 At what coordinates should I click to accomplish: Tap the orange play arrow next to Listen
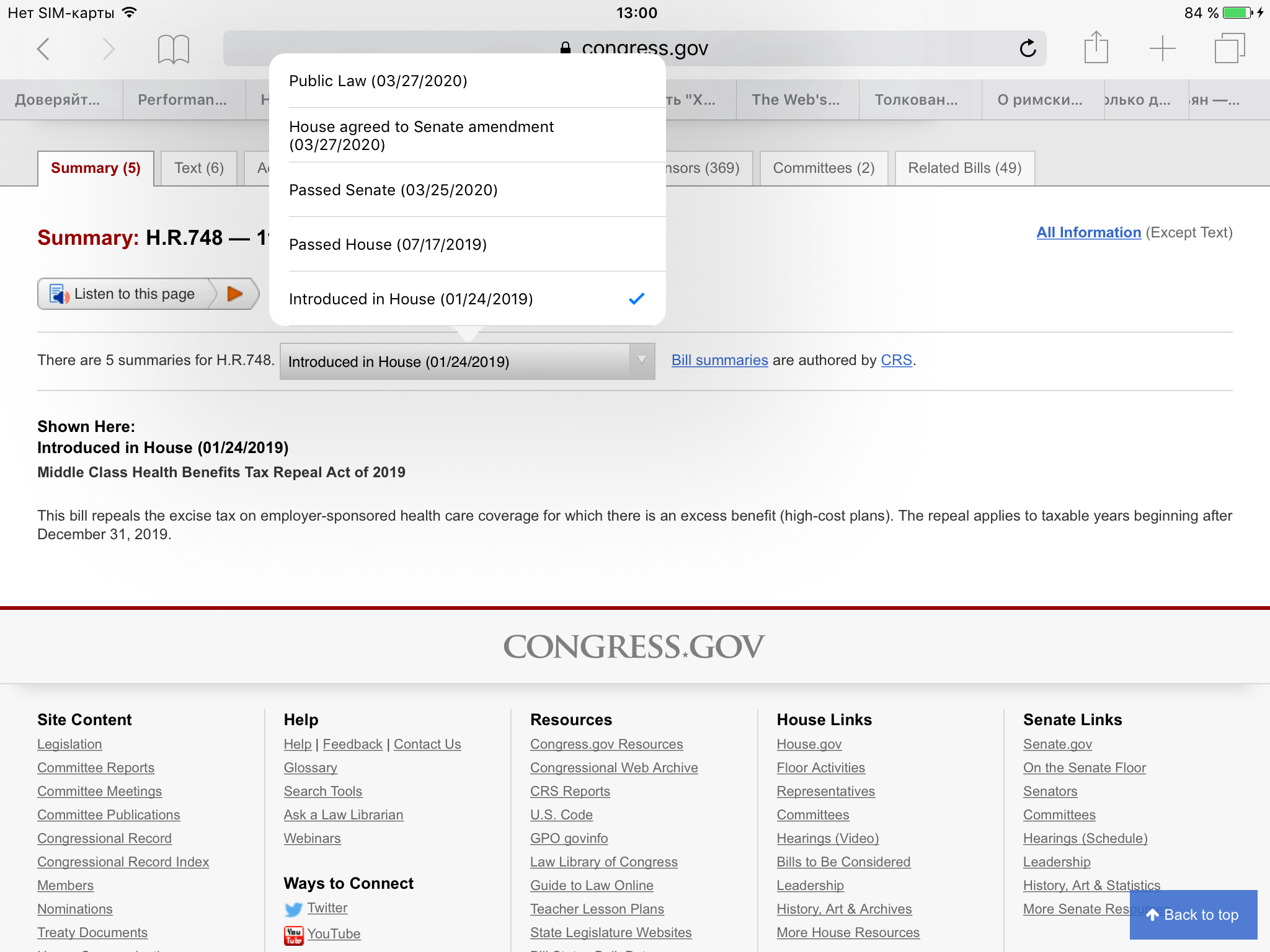[235, 294]
